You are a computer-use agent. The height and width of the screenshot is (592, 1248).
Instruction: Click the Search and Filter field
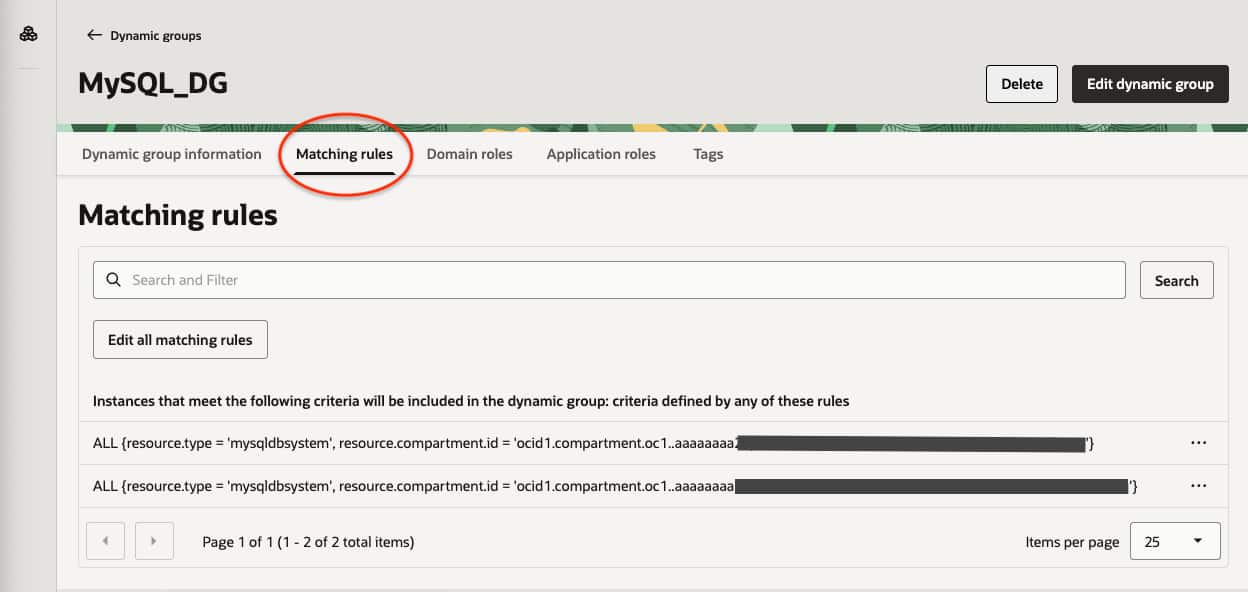pos(609,280)
